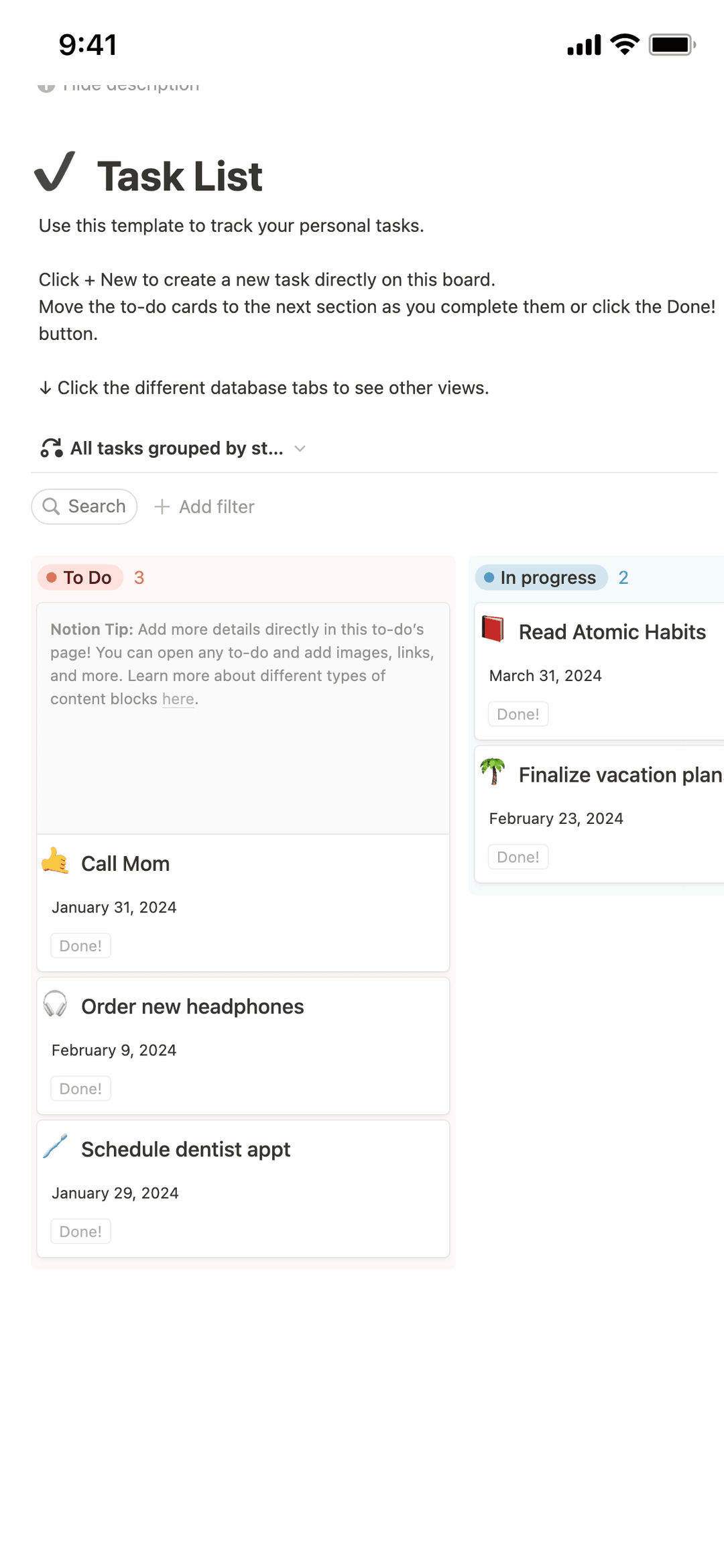Click the board view icon before grouped tasks label

[51, 447]
